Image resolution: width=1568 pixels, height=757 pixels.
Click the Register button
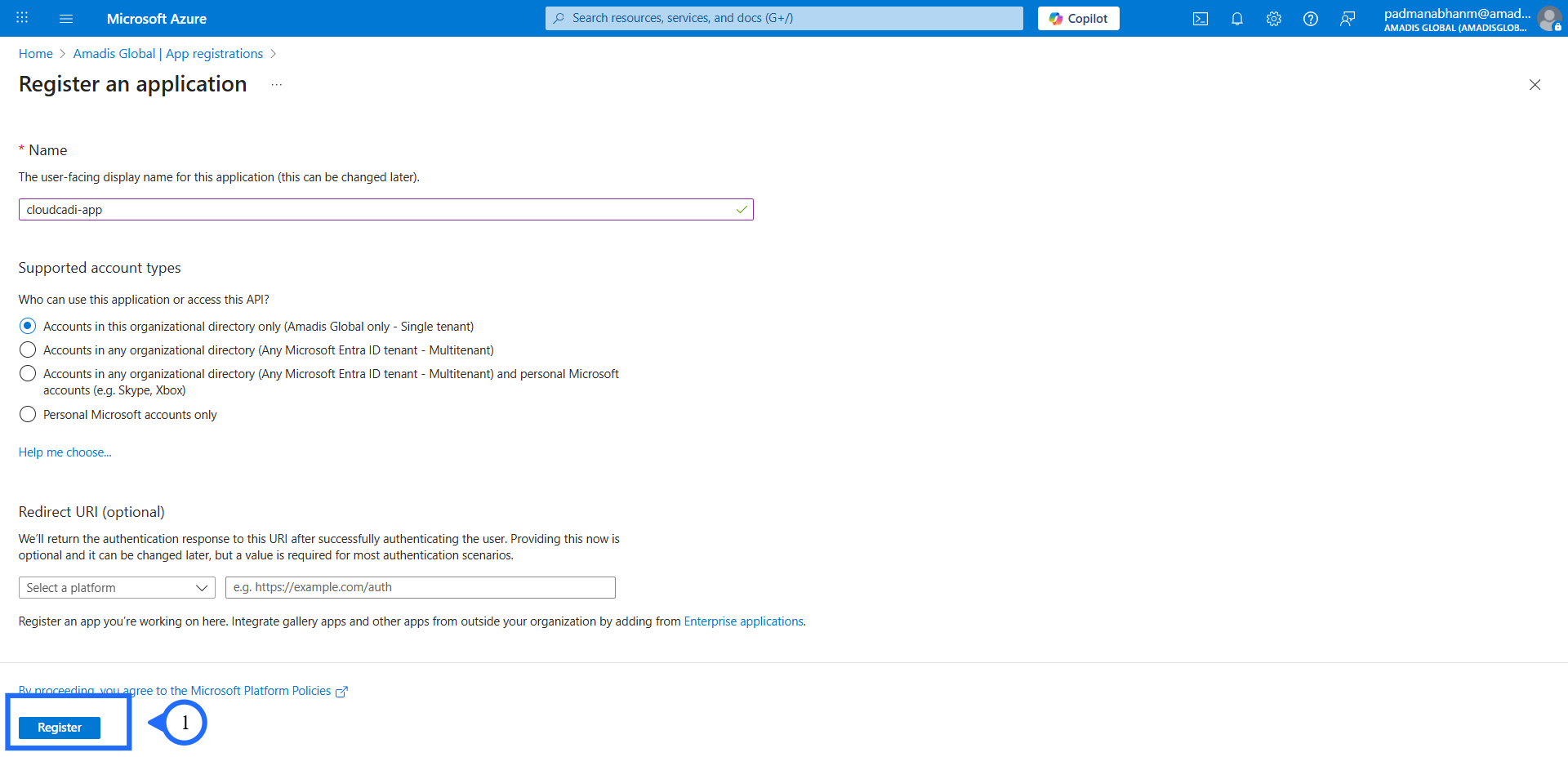[x=60, y=728]
